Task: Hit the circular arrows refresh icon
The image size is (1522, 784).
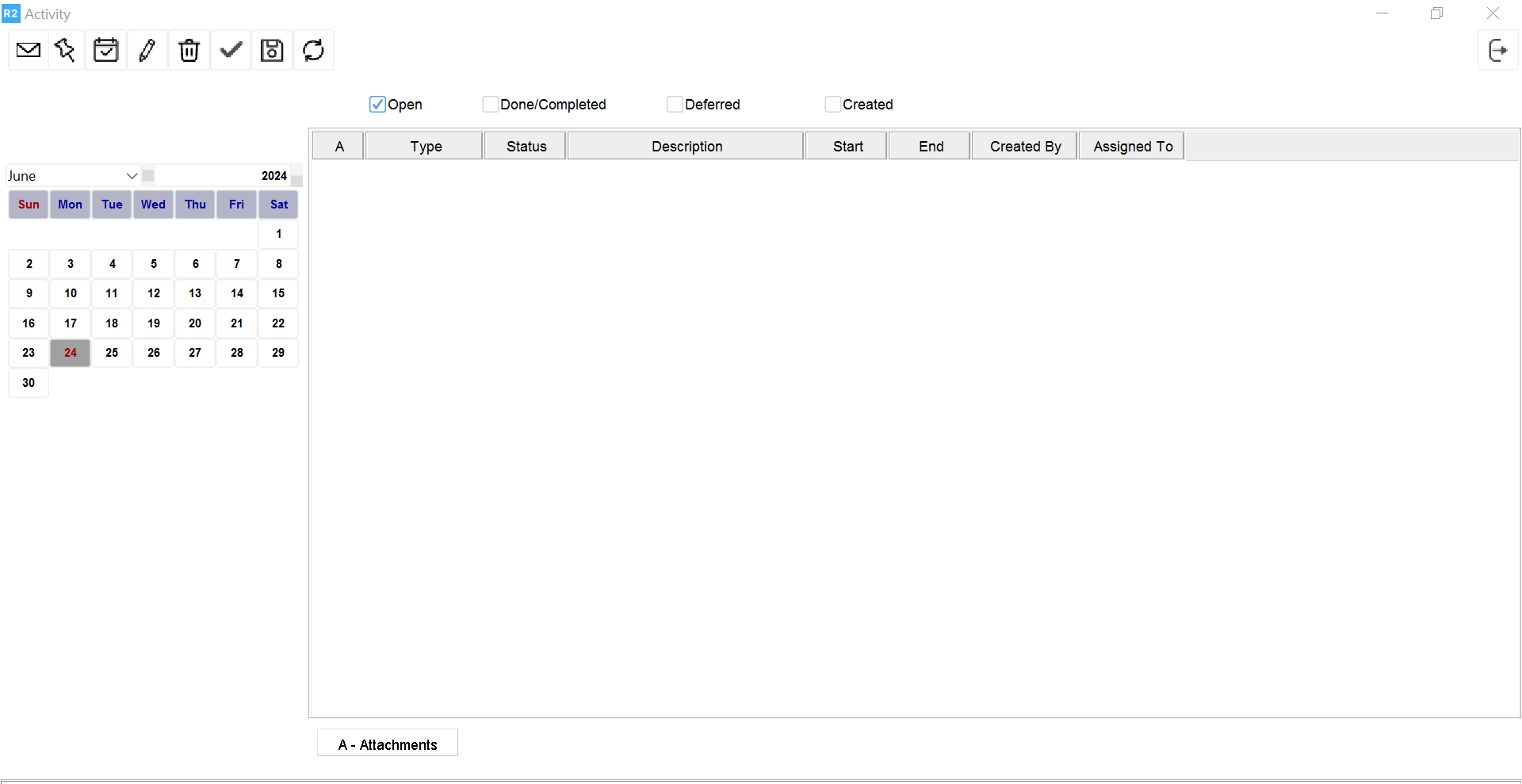Action: 314,51
